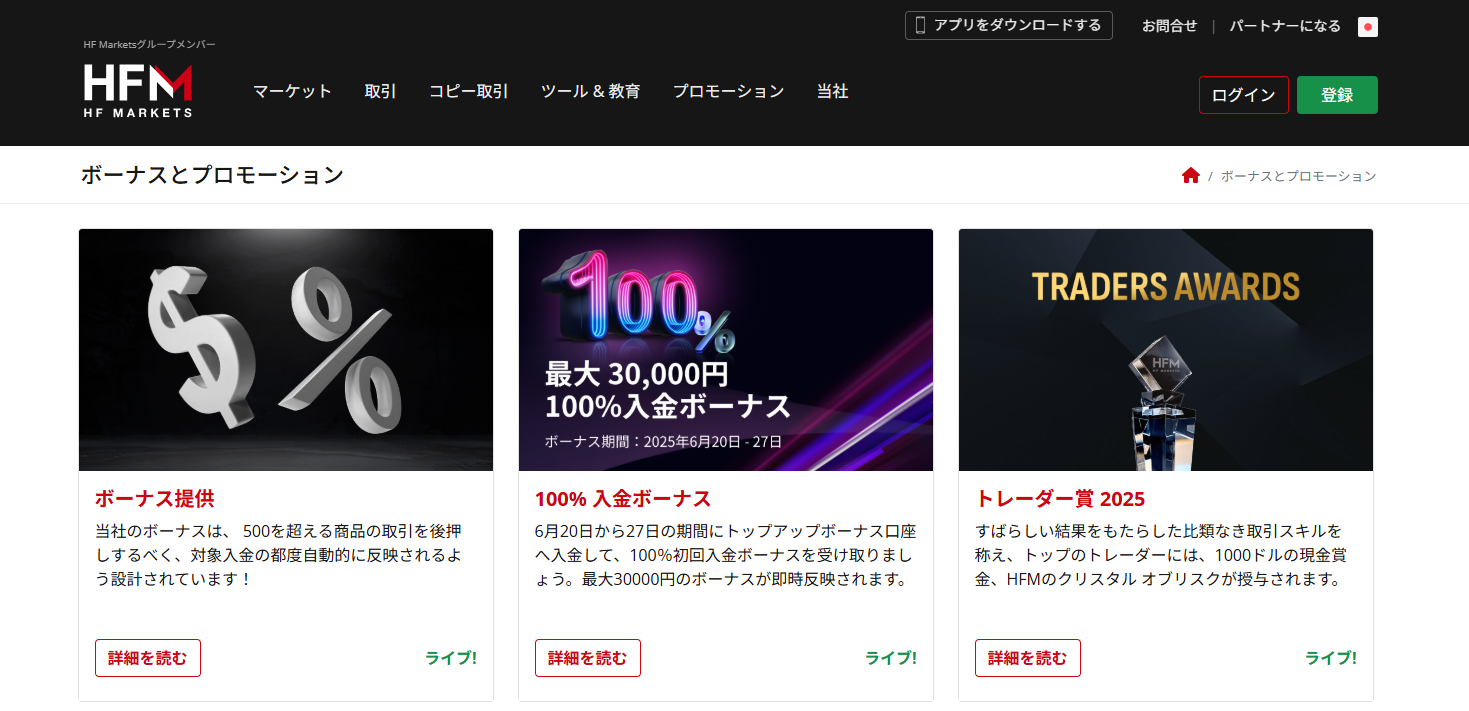Click アプリをダウンロードする button
Screen dimensions: 1469x711
[1008, 26]
